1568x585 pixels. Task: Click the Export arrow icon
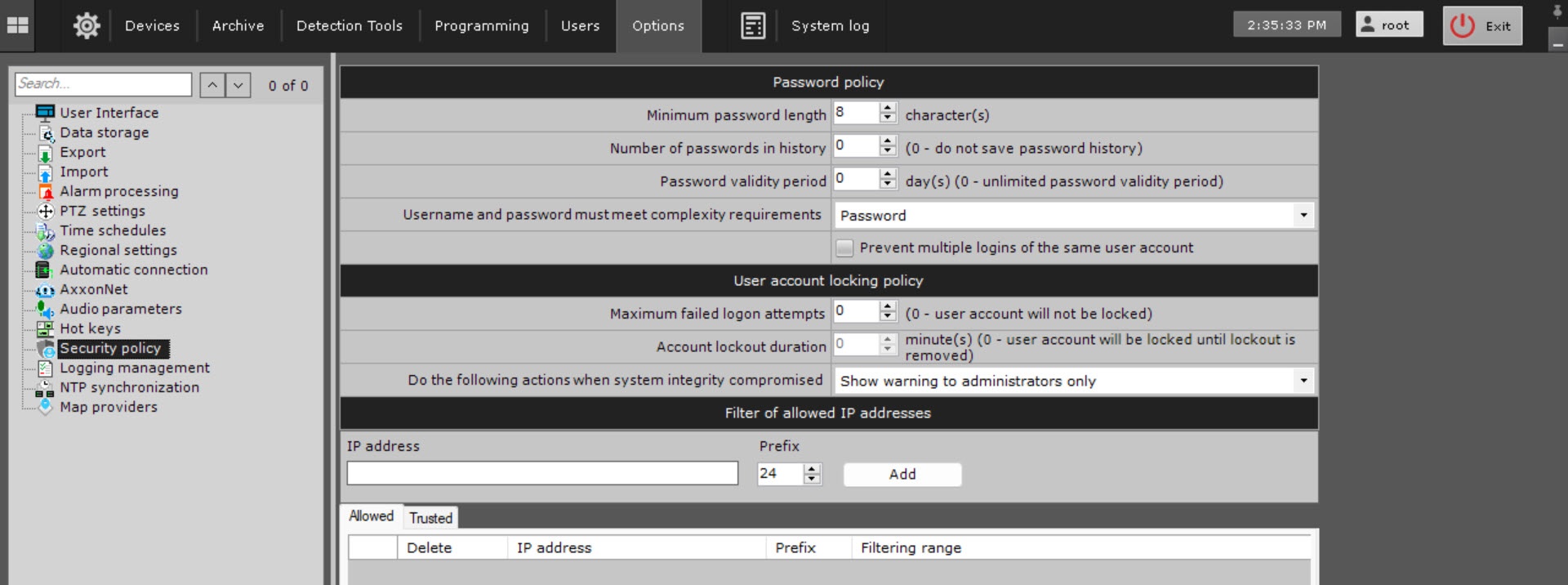[46, 153]
